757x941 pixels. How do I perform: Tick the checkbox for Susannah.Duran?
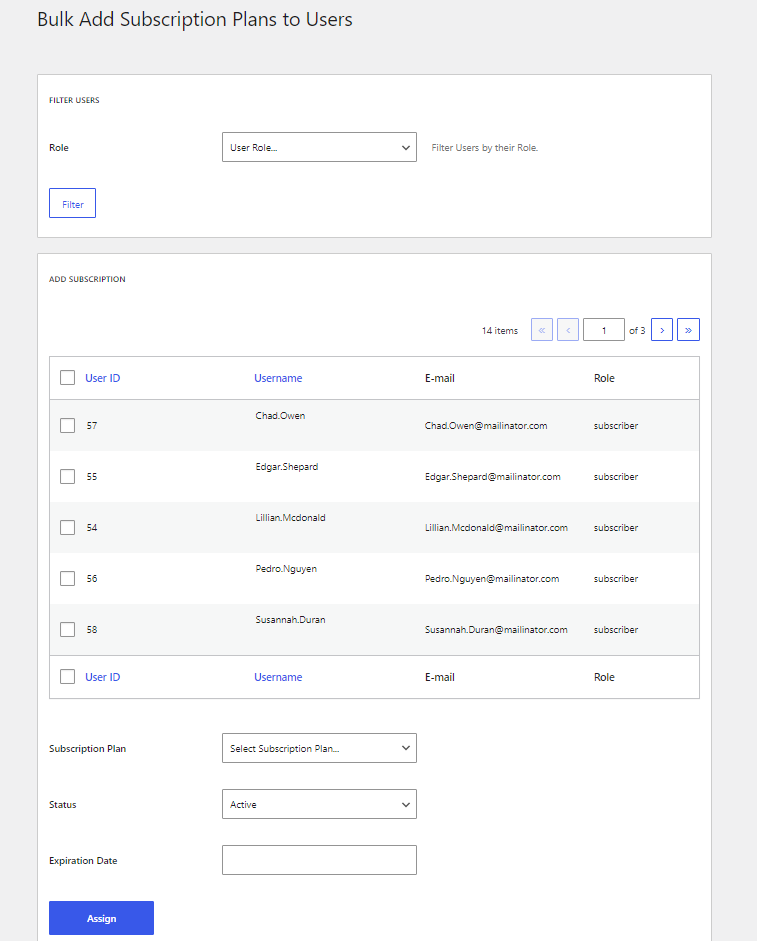(x=68, y=629)
